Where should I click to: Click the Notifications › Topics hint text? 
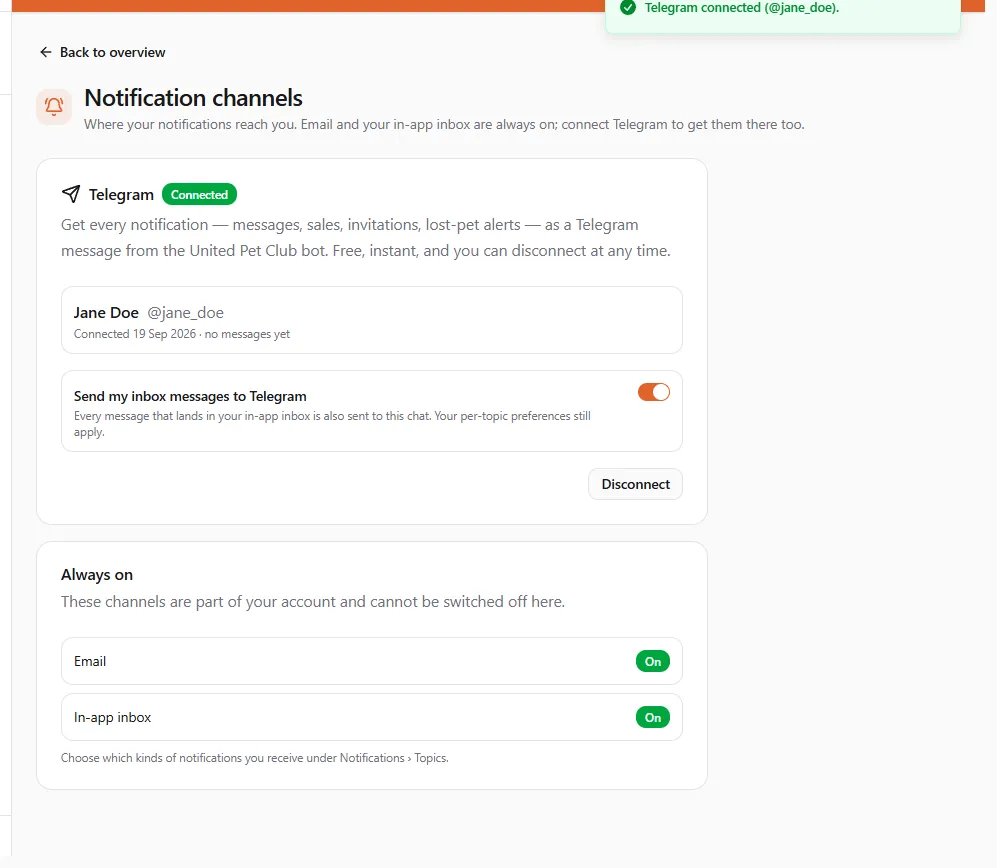255,758
